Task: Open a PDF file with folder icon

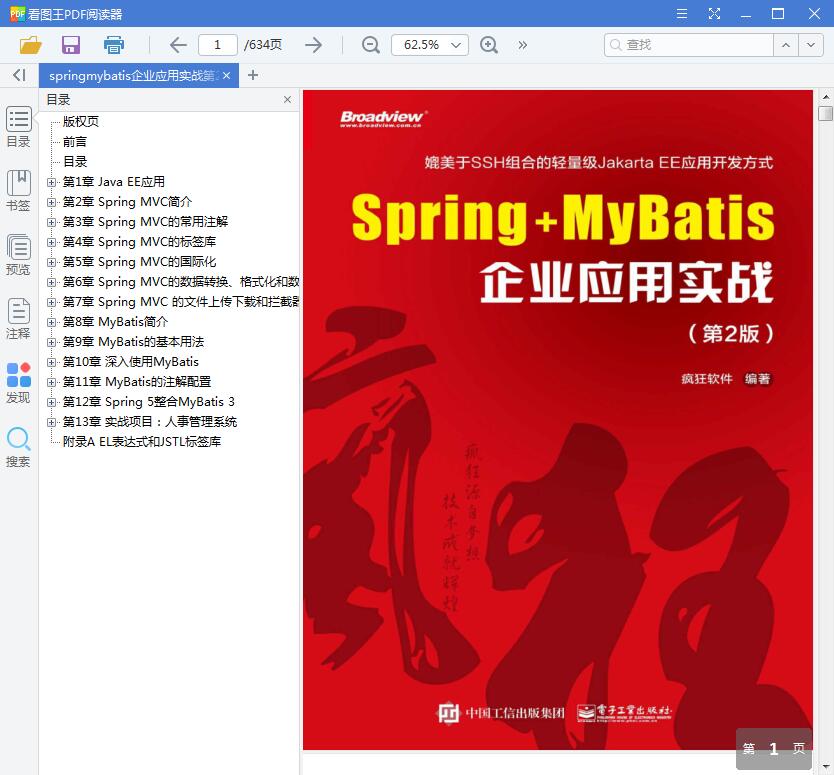Action: (30, 45)
